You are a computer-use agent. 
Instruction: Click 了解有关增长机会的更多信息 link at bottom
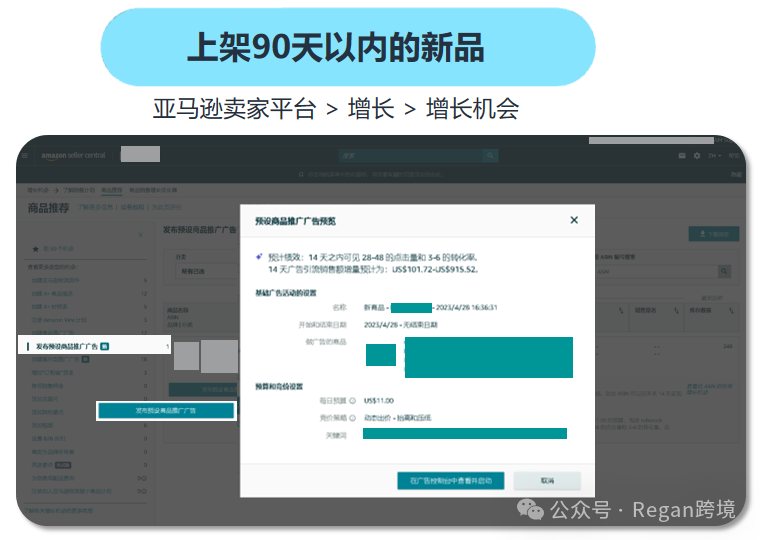[60, 510]
